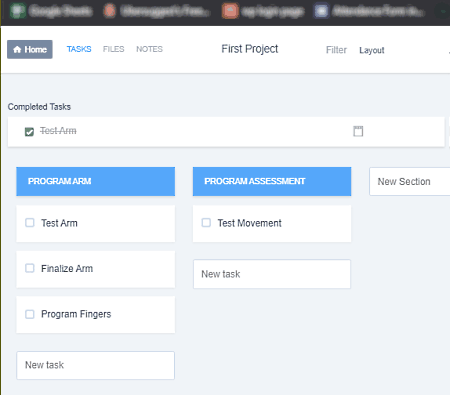Click the red bug icon on second browser tab
Screen dimensions: 450x395
pyautogui.click(x=109, y=11)
